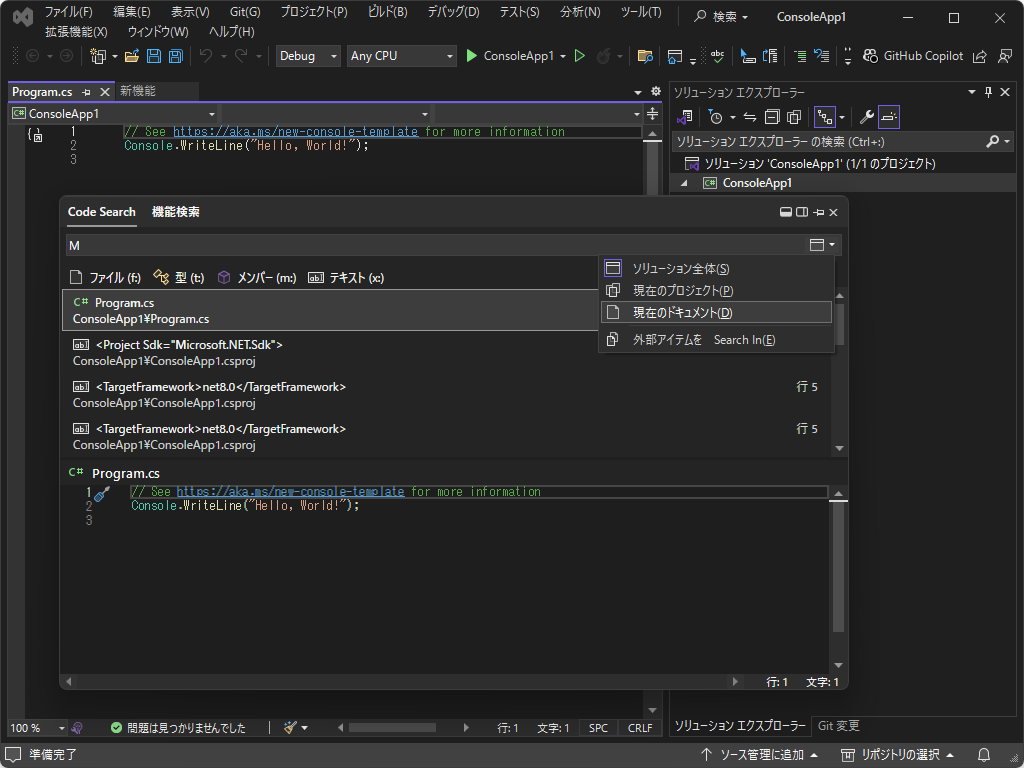
Task: Collapse all nodes in Solution Explorer
Action: 770,117
